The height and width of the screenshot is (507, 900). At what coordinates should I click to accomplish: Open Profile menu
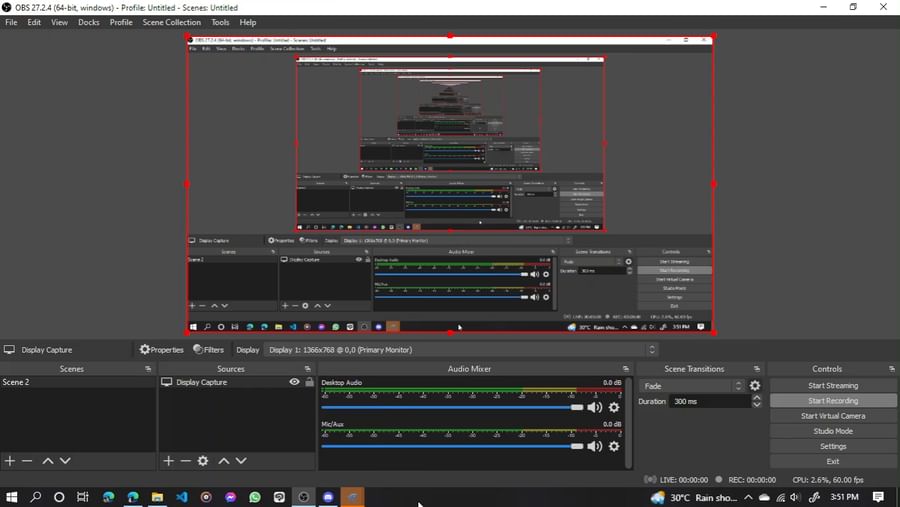(121, 22)
